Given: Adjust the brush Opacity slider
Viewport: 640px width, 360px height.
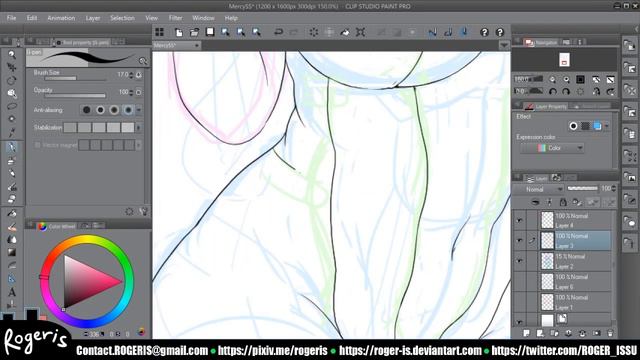Looking at the screenshot, I should pyautogui.click(x=76, y=96).
